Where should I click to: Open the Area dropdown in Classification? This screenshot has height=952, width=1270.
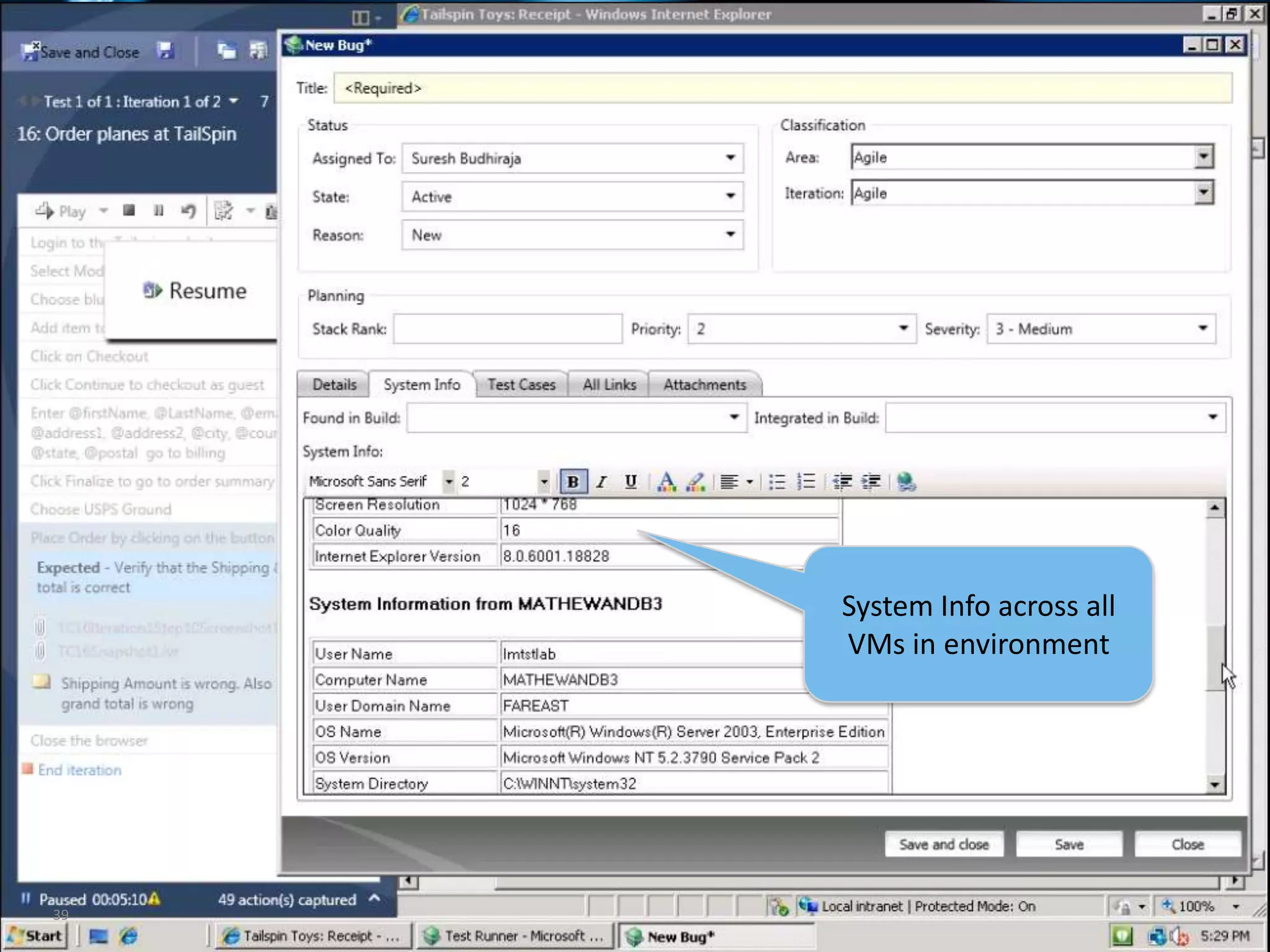1203,157
